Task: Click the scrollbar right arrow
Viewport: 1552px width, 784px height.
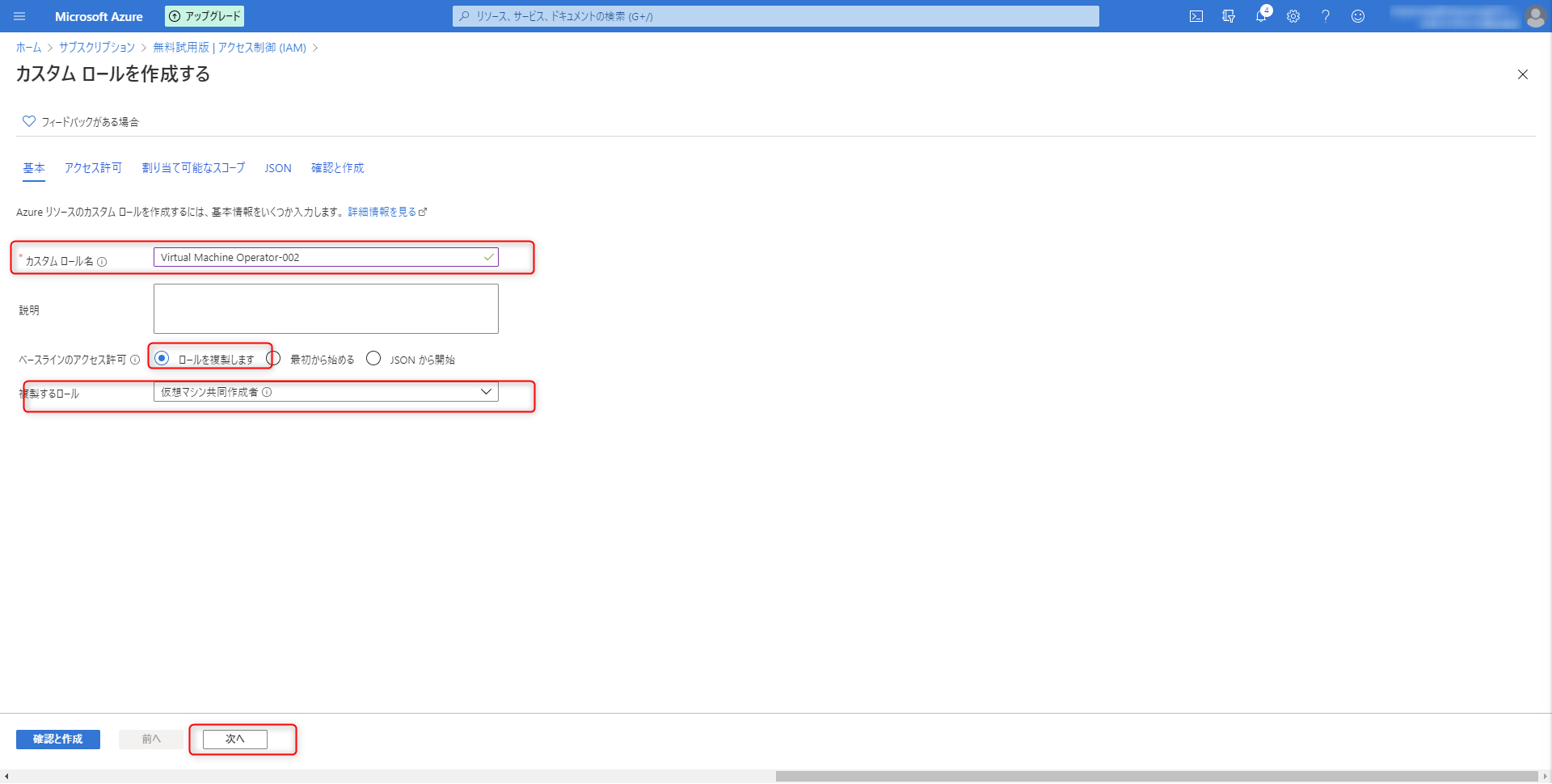Action: [1545, 777]
